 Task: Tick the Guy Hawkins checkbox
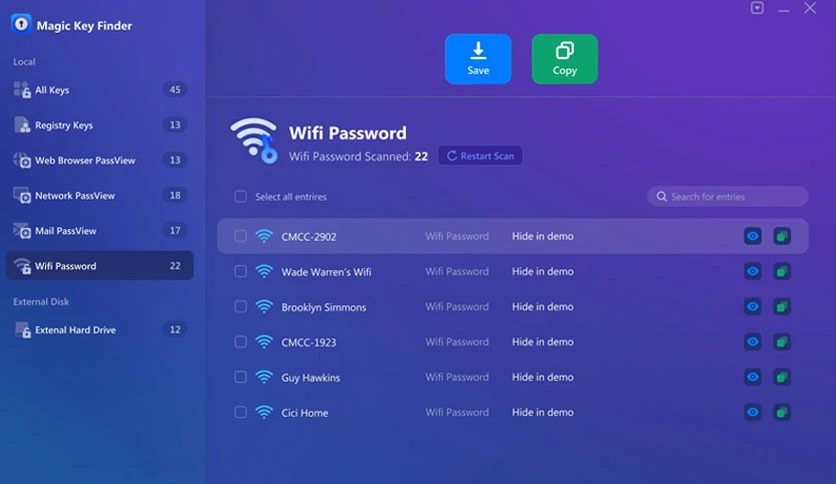[240, 377]
